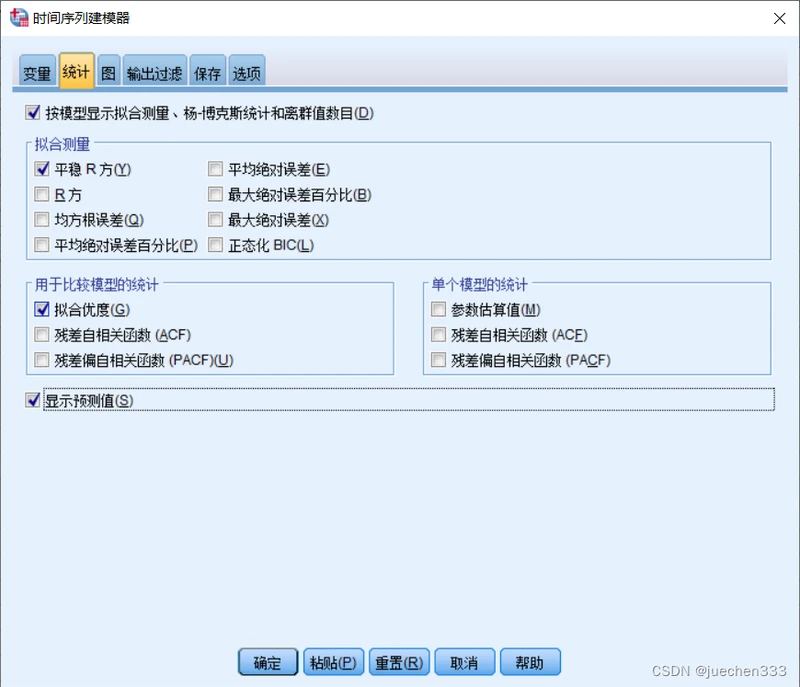Uncheck 平稳 R 方(Y) checkbox

(x=42, y=169)
